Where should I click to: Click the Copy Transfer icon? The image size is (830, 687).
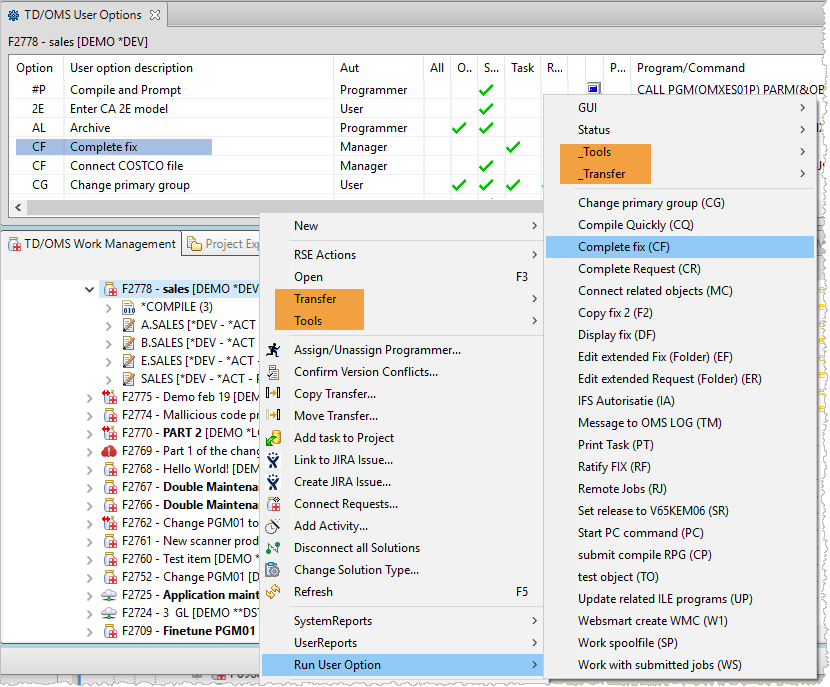click(x=273, y=394)
